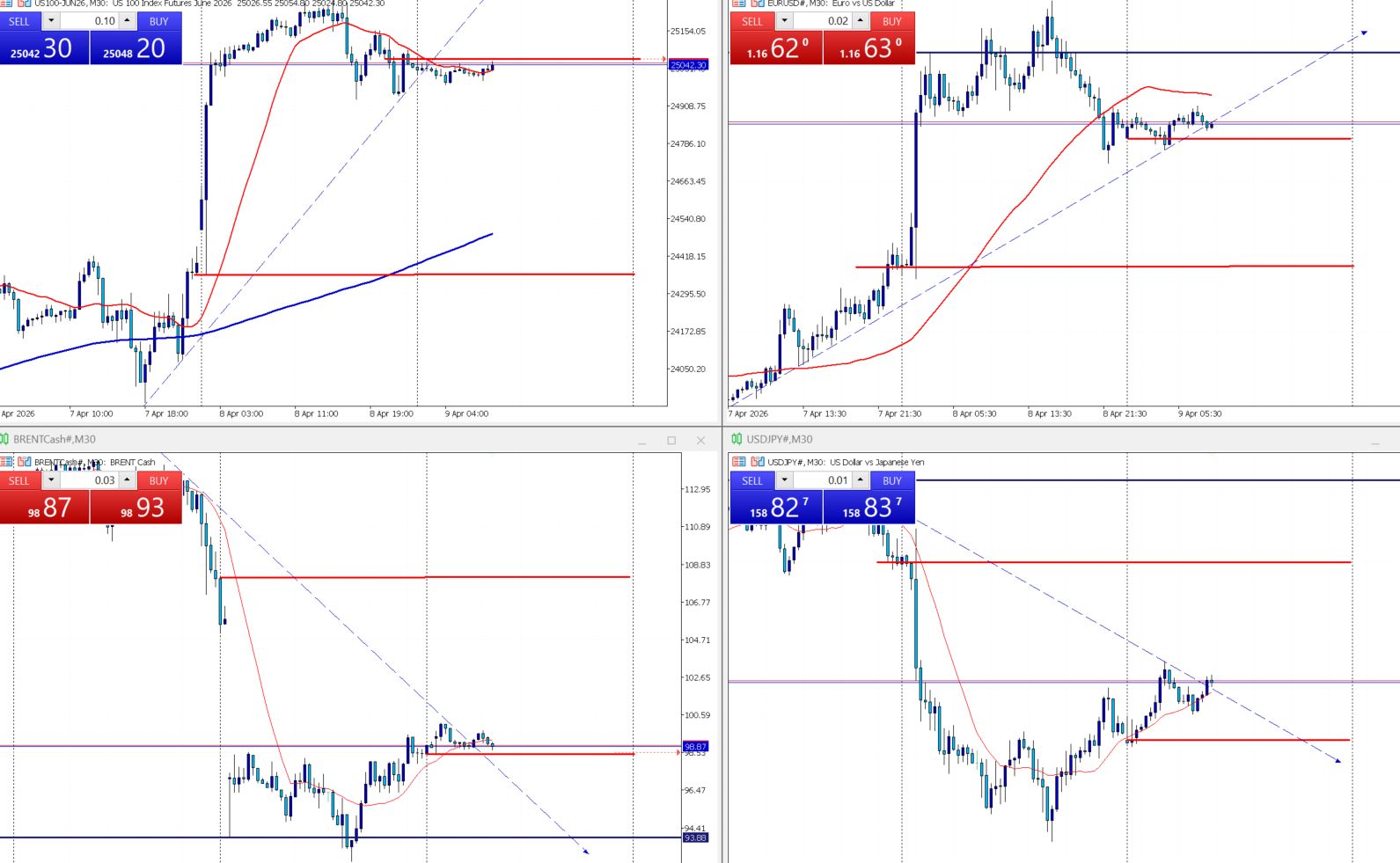Click the BRENT volume field showing 0.03
The height and width of the screenshot is (863, 1400).
point(89,480)
